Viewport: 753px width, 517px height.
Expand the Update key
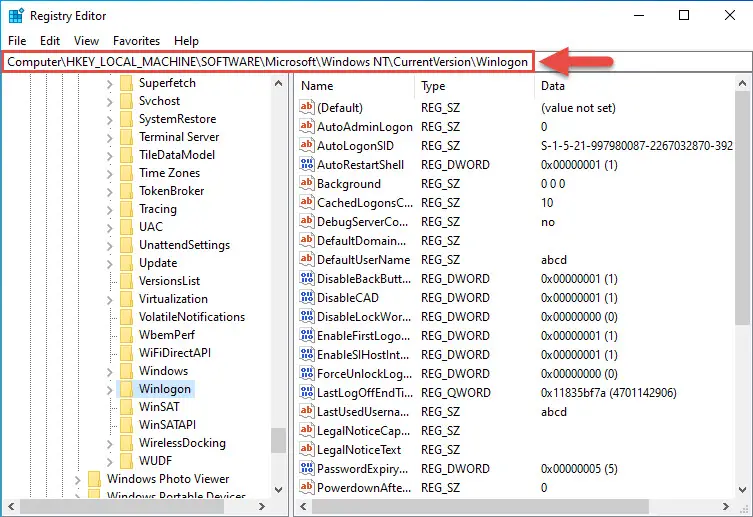click(x=109, y=264)
